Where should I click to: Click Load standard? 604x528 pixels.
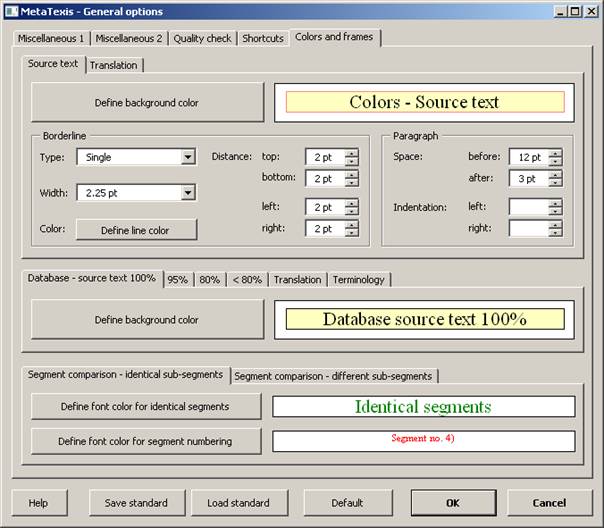(x=239, y=503)
